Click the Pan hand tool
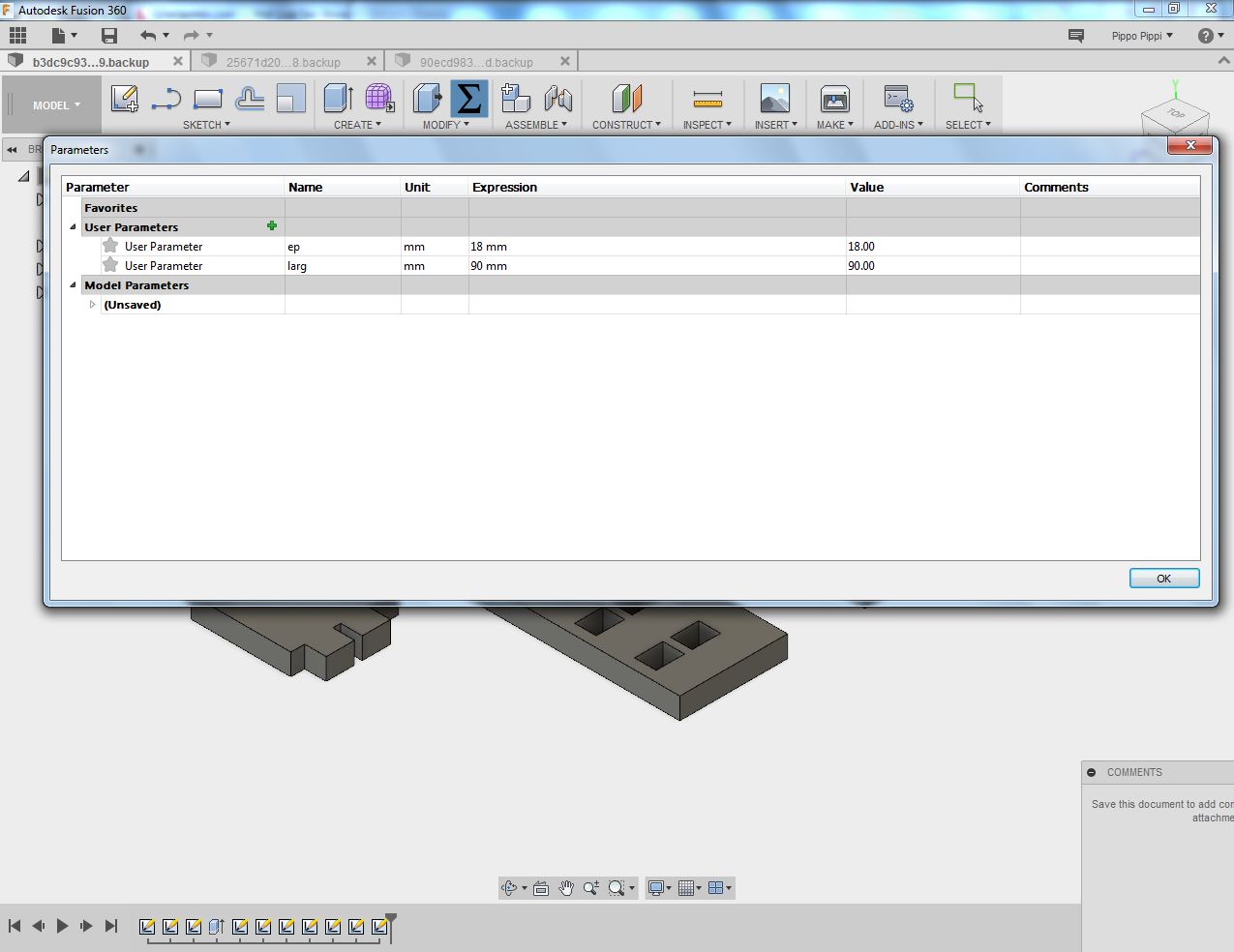 [x=566, y=887]
